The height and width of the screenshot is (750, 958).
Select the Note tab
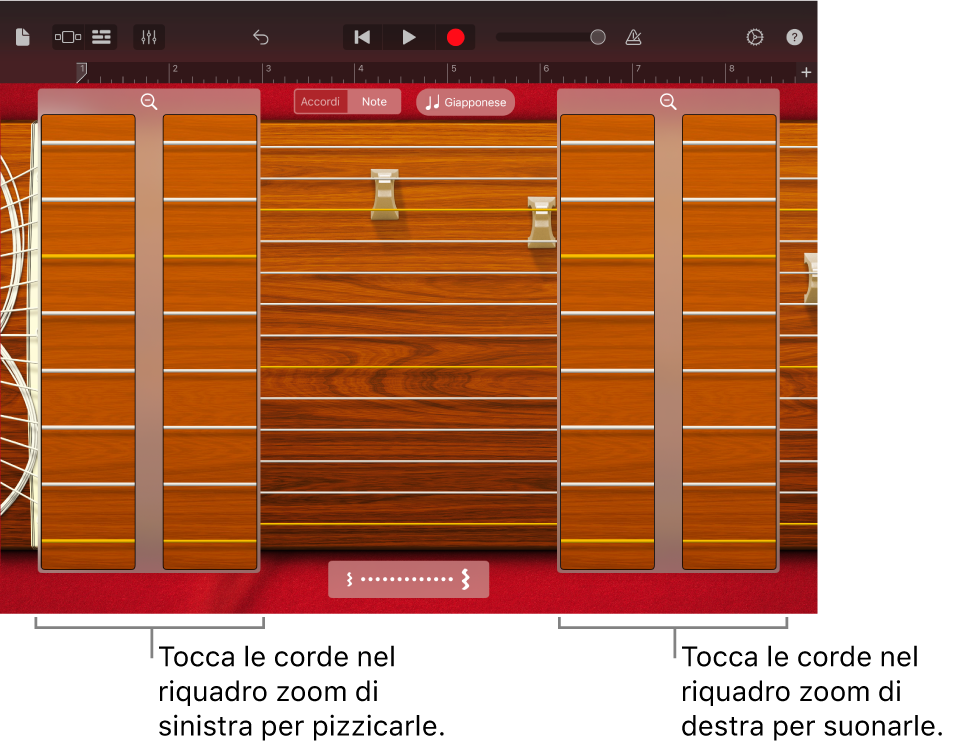click(x=374, y=101)
